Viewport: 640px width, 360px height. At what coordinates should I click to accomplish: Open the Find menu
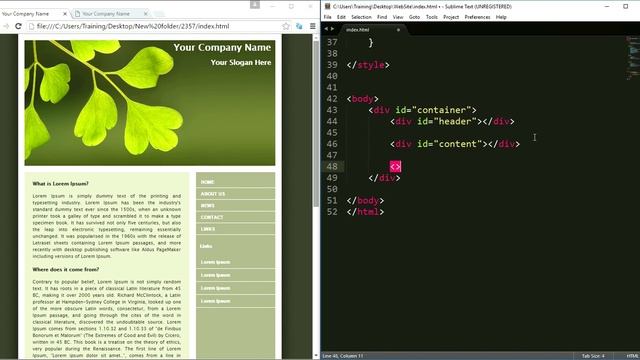pos(382,17)
